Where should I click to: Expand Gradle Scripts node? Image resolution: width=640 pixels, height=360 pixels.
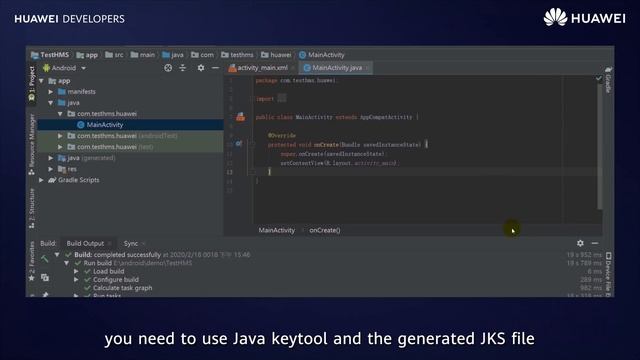point(42,180)
